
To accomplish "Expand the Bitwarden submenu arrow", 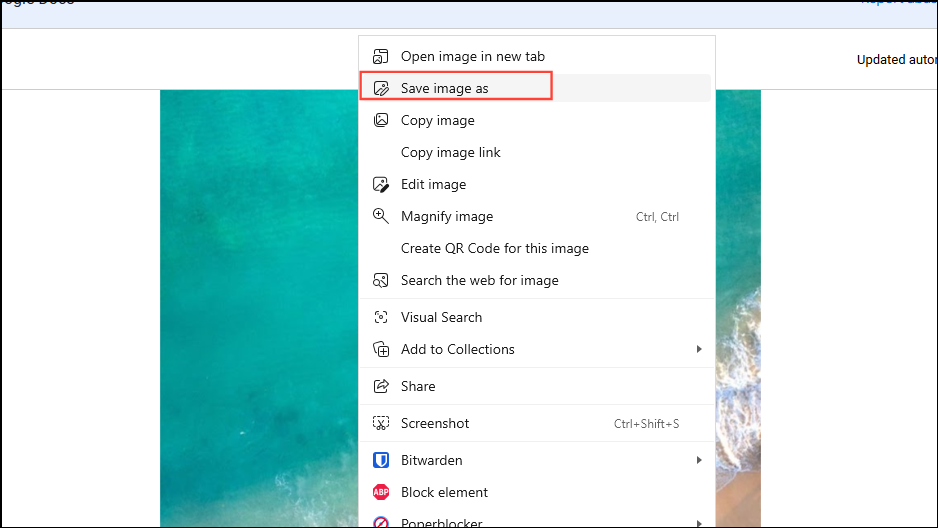I will point(699,460).
